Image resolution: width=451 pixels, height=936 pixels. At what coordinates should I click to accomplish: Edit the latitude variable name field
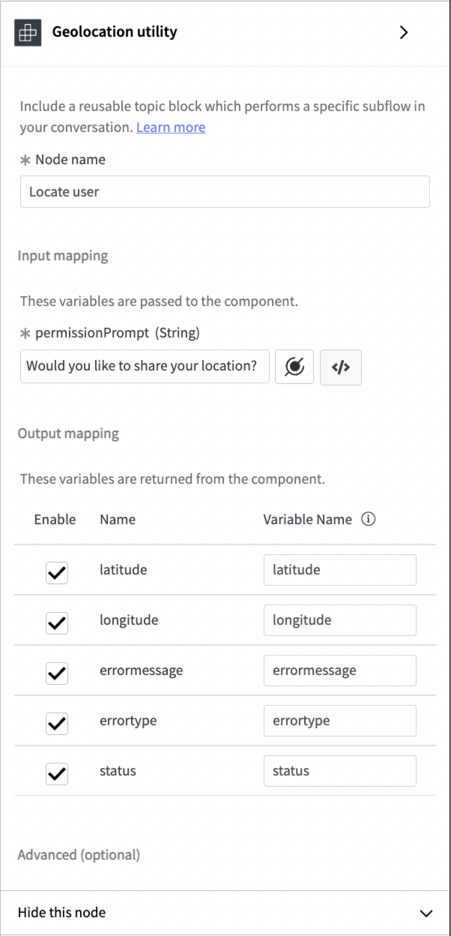click(340, 570)
